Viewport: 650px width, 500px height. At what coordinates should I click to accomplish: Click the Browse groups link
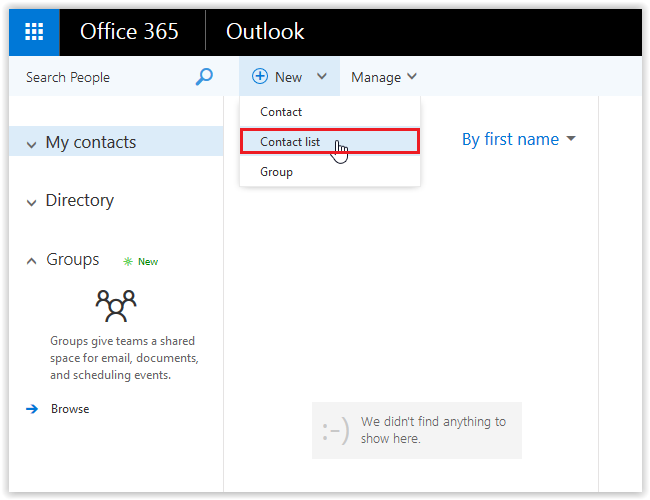point(70,409)
